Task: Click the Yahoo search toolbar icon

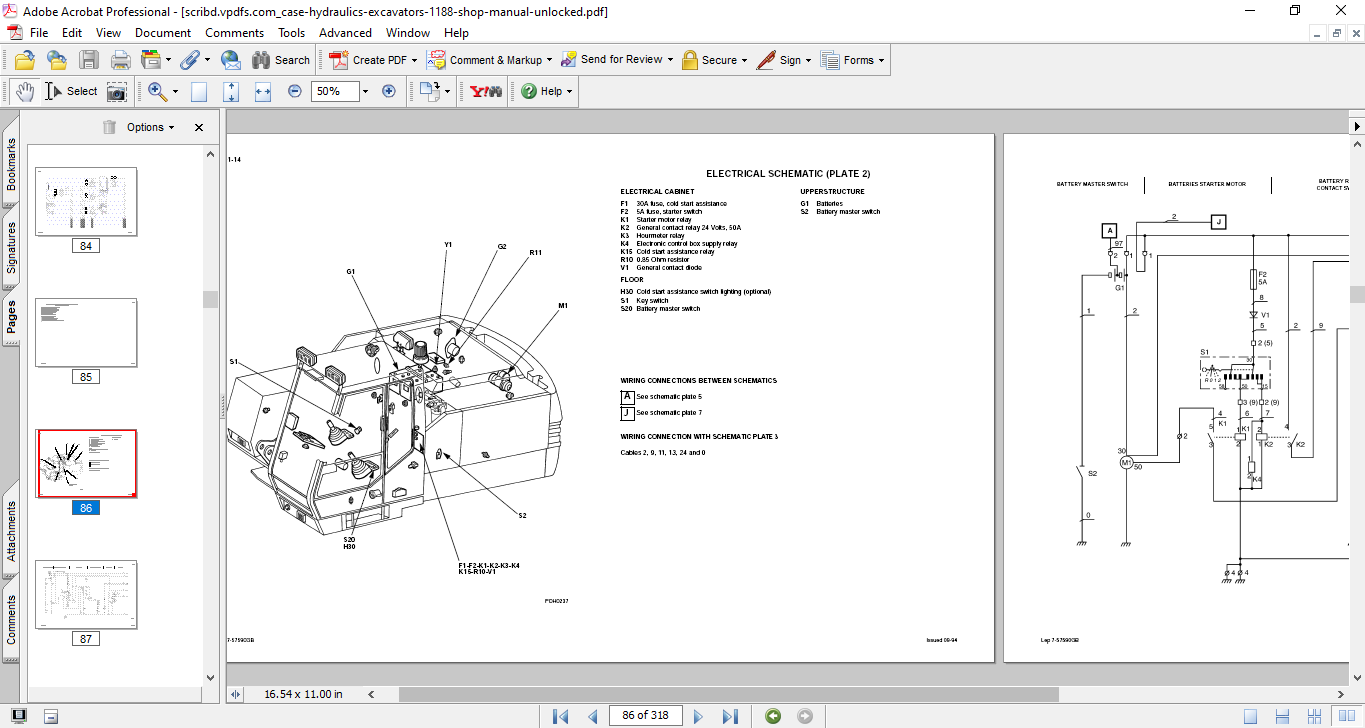Action: 486,91
